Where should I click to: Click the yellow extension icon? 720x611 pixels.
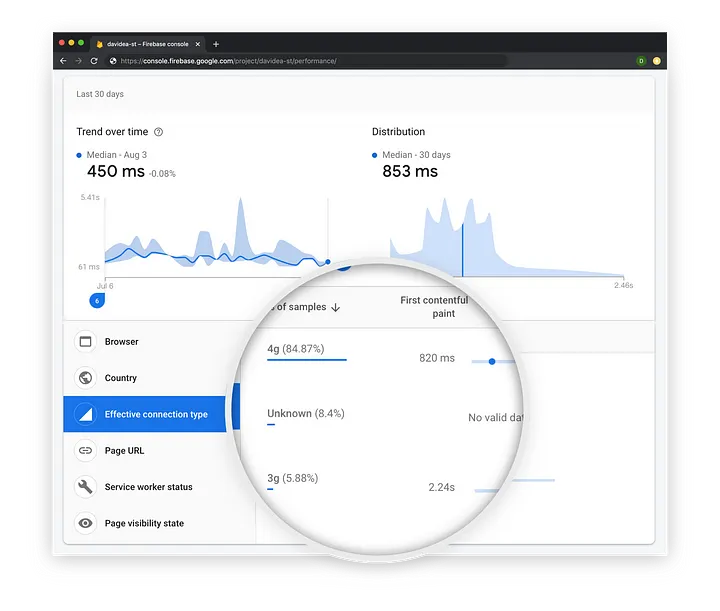click(657, 61)
